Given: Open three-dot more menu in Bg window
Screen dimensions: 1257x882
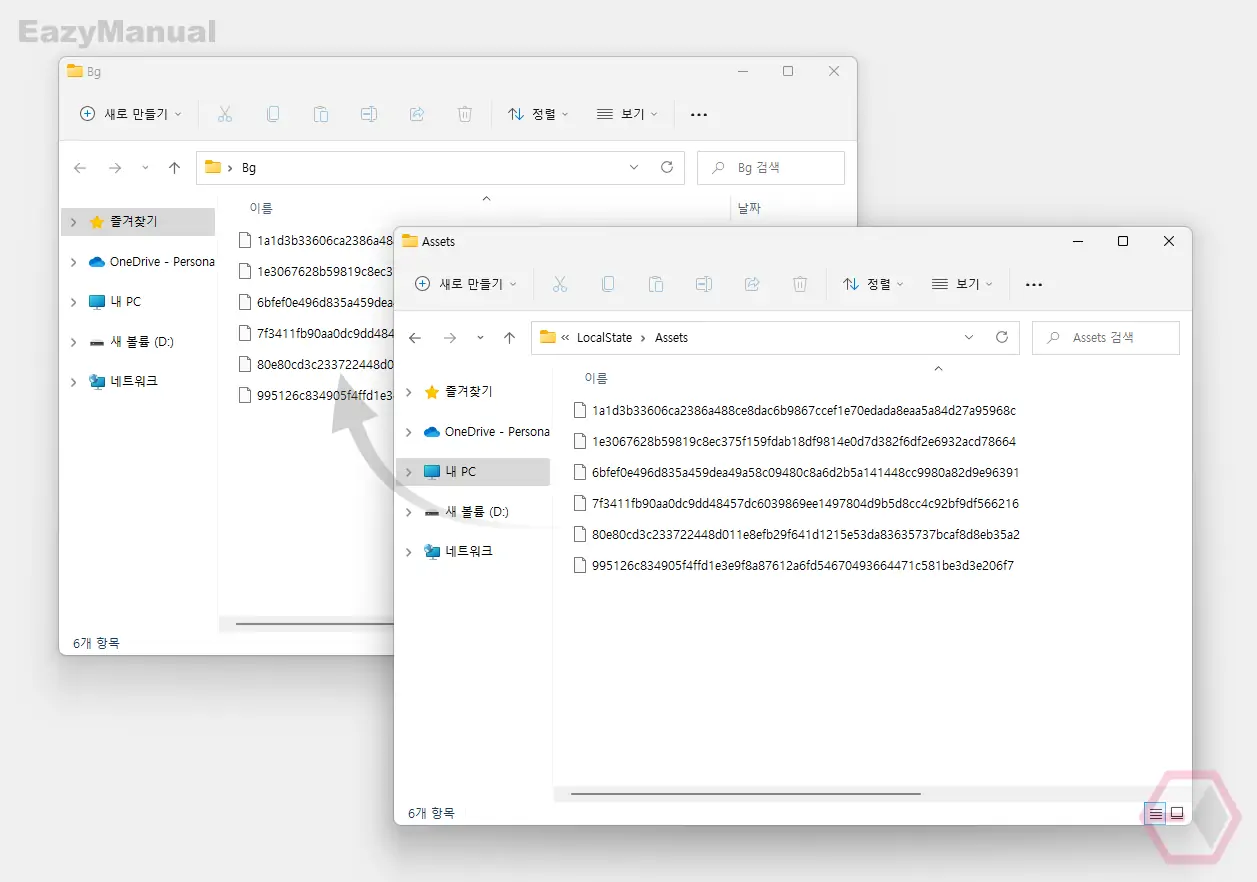Looking at the screenshot, I should point(699,115).
